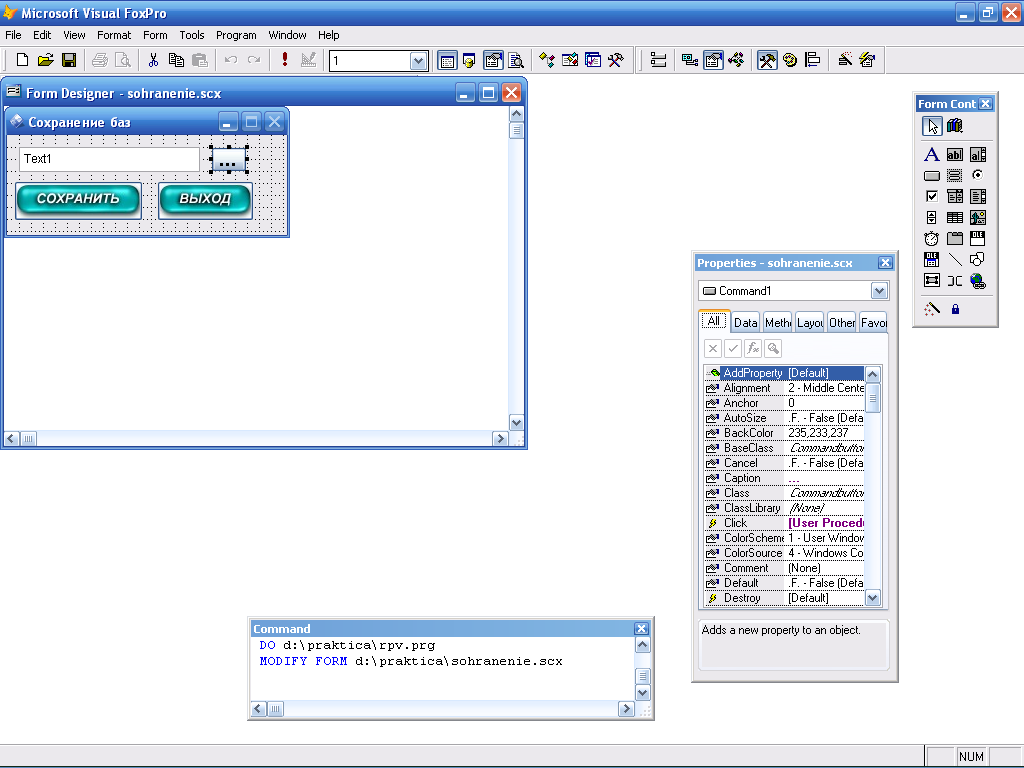The height and width of the screenshot is (768, 1024).
Task: Toggle the Color Palette toolbar button
Action: tap(790, 61)
